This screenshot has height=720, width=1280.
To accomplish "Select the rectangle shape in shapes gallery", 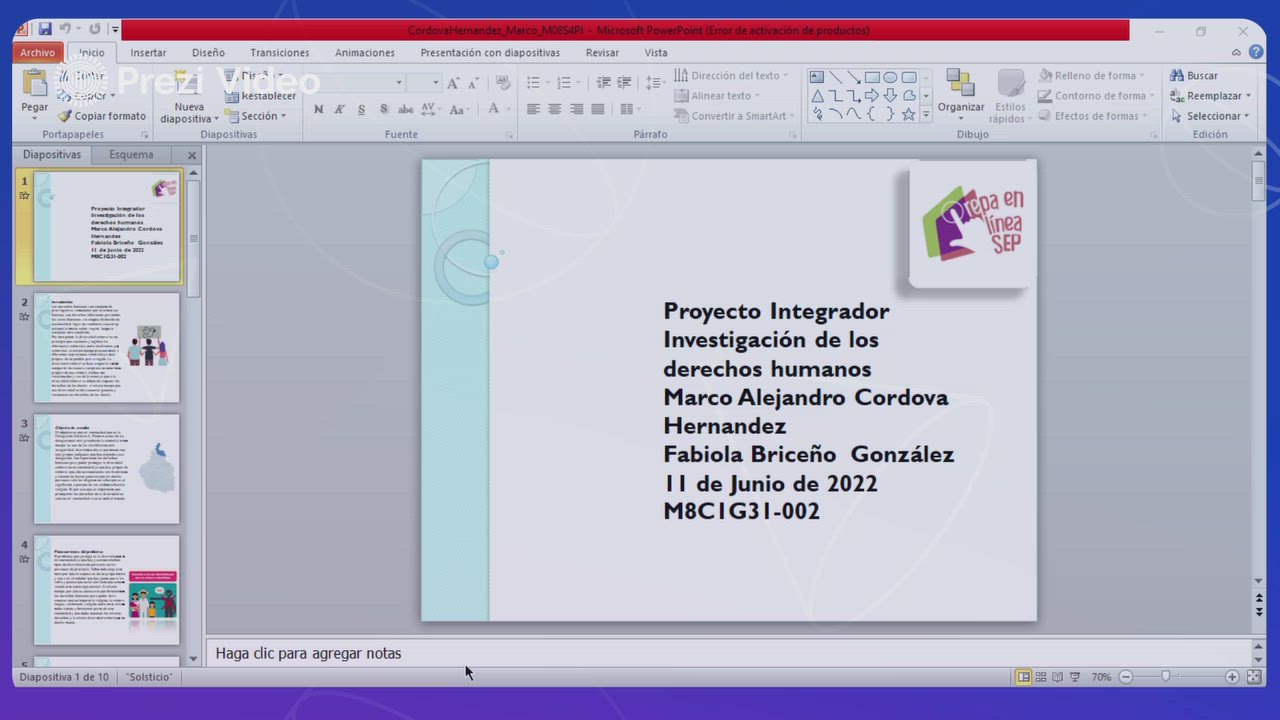I will tap(871, 77).
